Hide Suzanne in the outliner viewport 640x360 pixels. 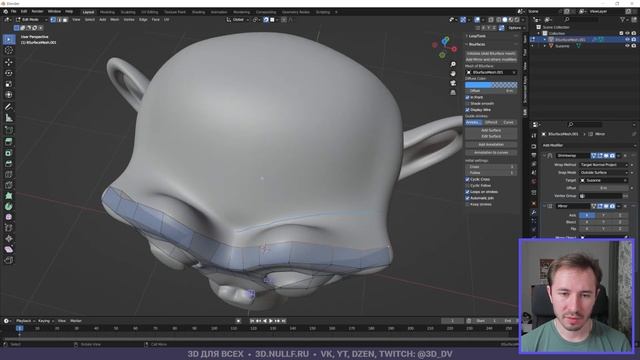tap(627, 46)
